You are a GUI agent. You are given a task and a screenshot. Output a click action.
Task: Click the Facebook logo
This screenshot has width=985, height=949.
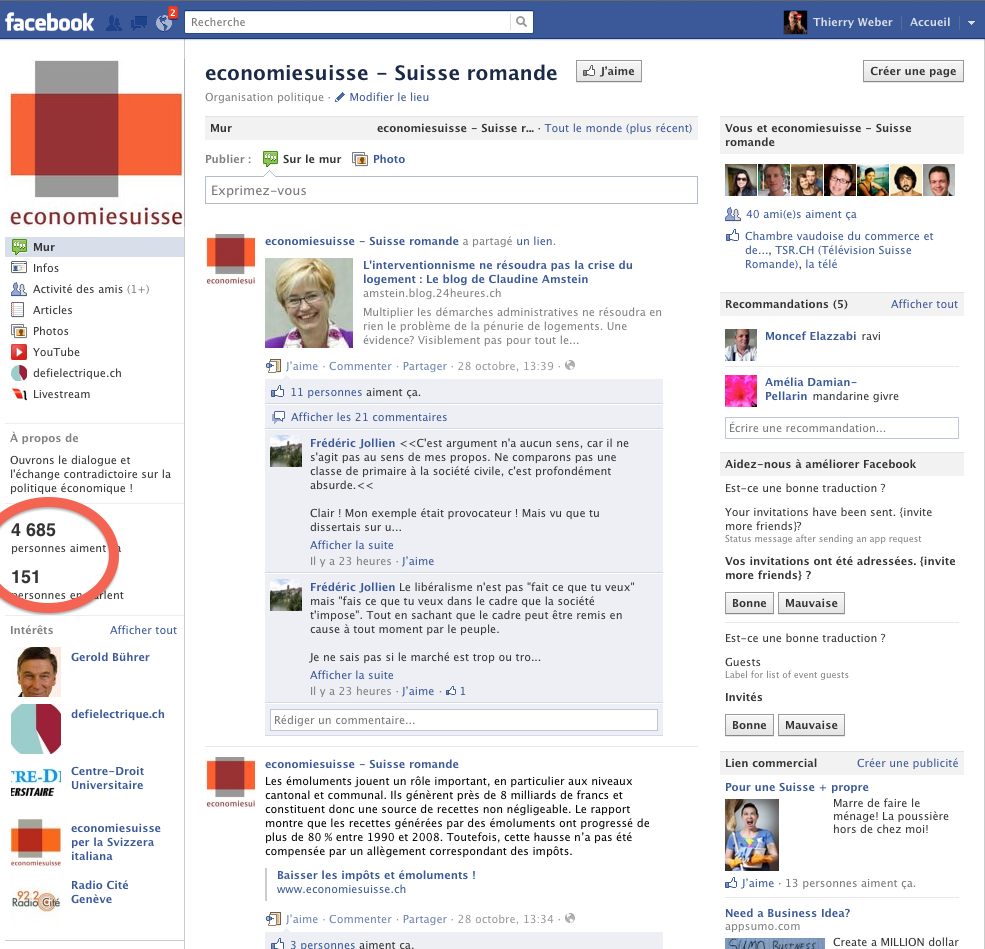point(49,23)
